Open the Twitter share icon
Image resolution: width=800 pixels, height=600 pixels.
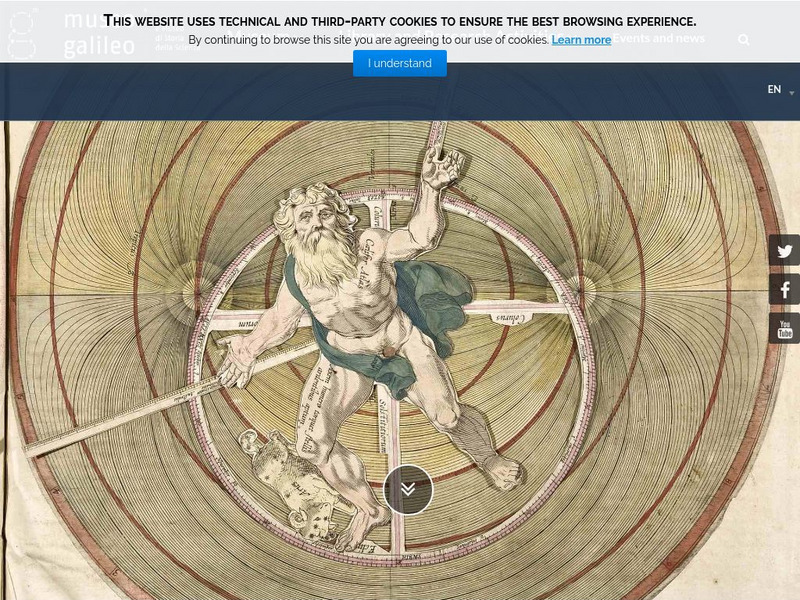784,251
